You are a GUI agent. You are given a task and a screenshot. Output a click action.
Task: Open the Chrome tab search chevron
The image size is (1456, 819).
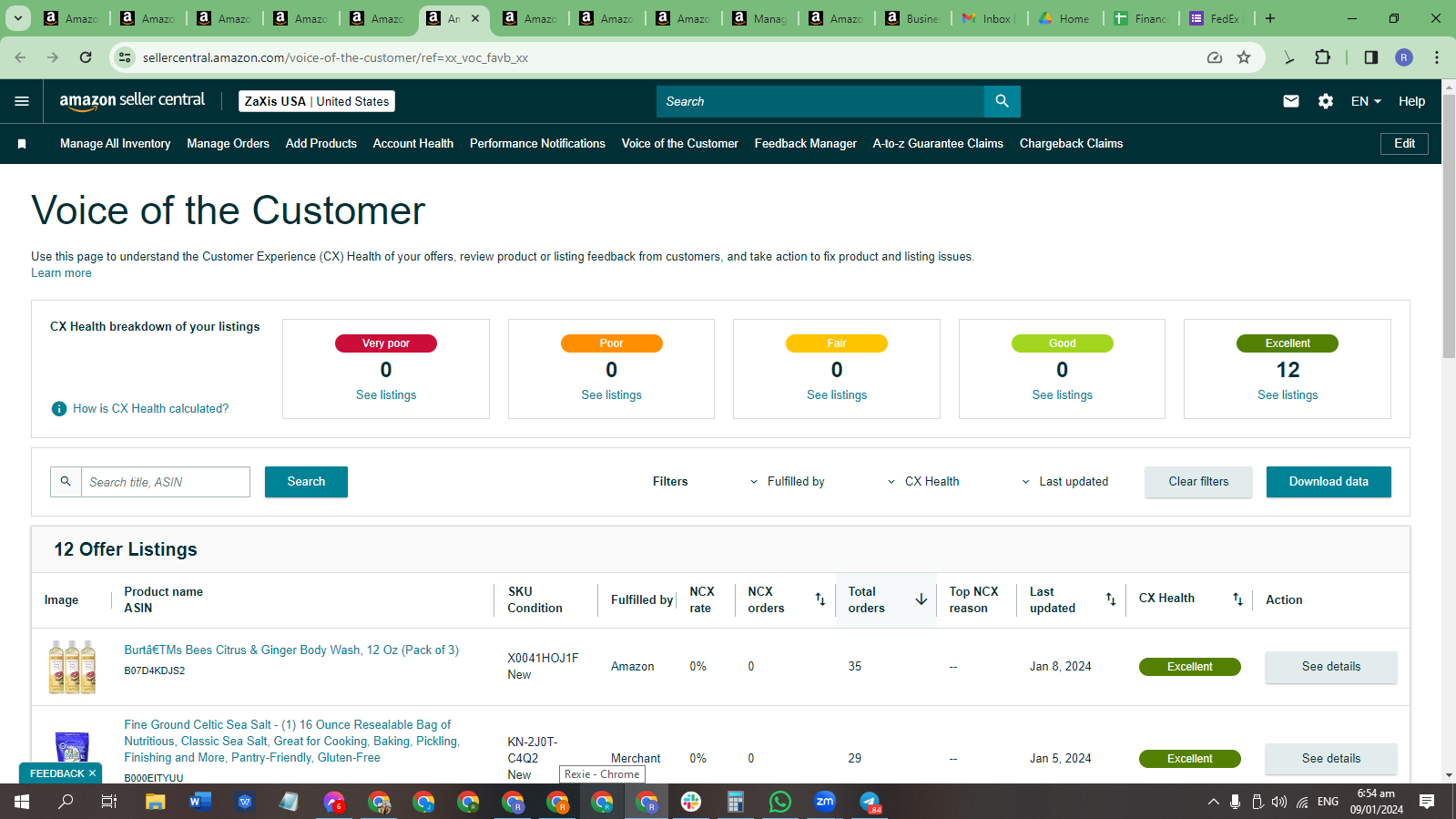pos(18,18)
